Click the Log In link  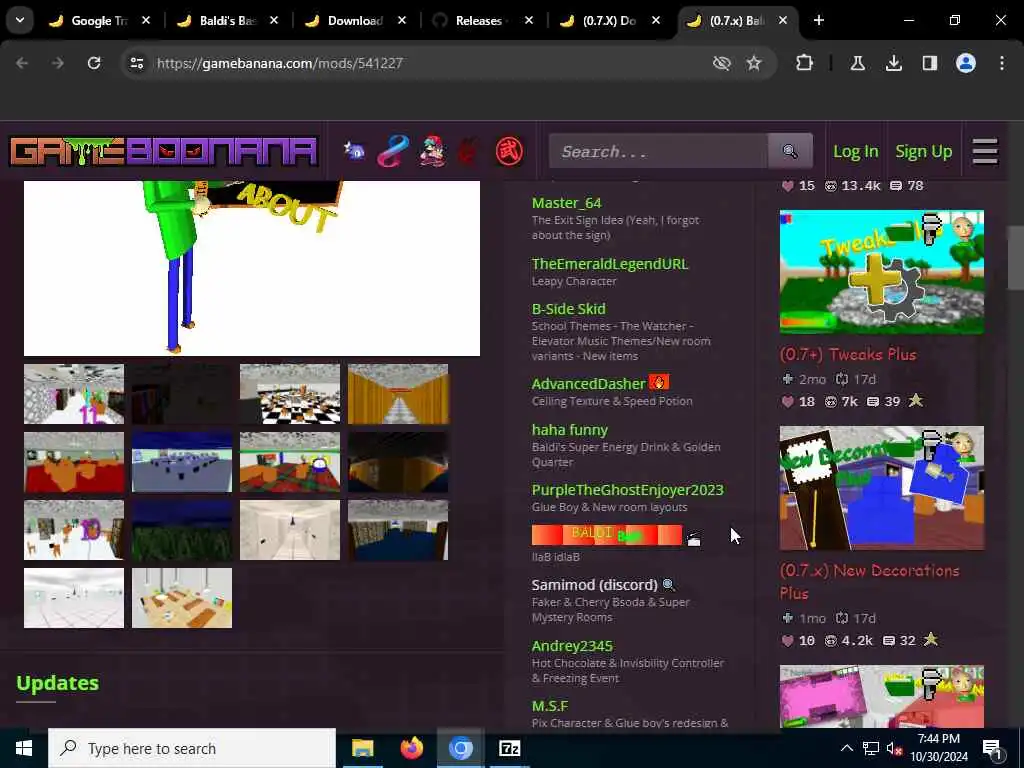click(x=856, y=152)
